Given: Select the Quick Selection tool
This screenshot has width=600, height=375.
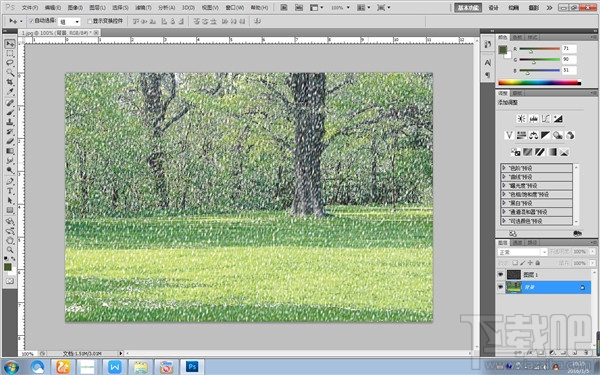Looking at the screenshot, I should (10, 73).
